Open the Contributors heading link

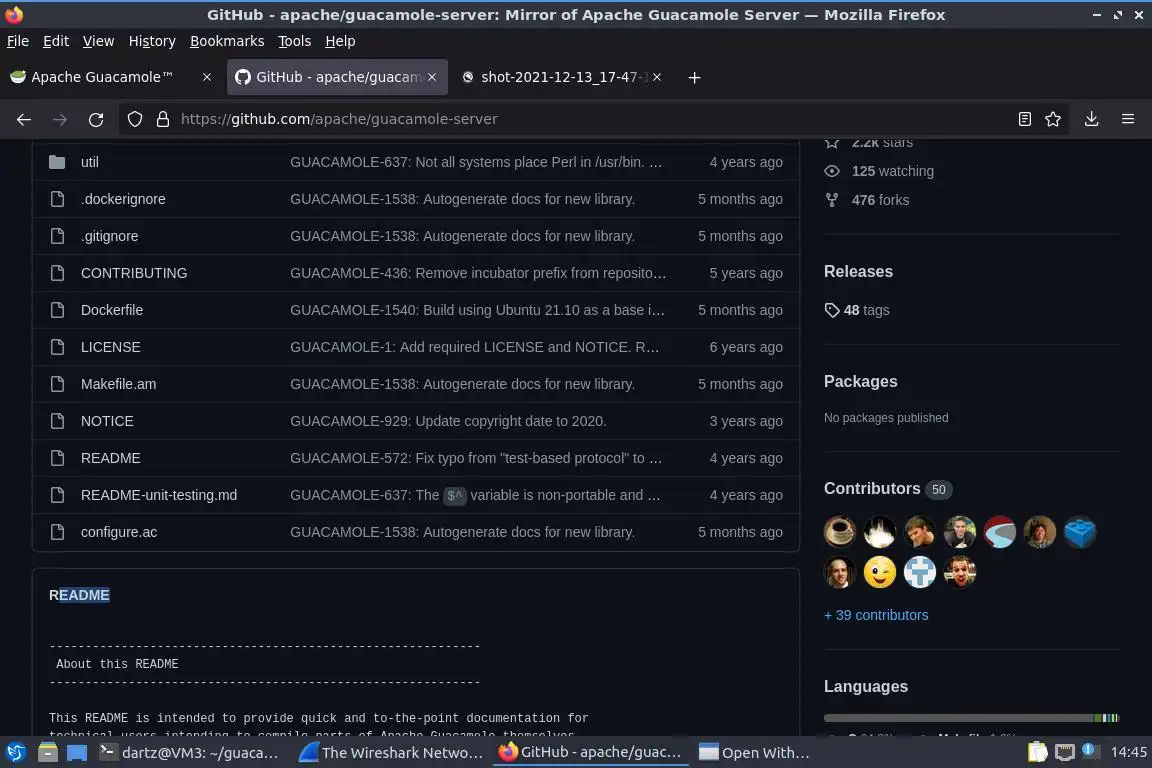point(872,489)
